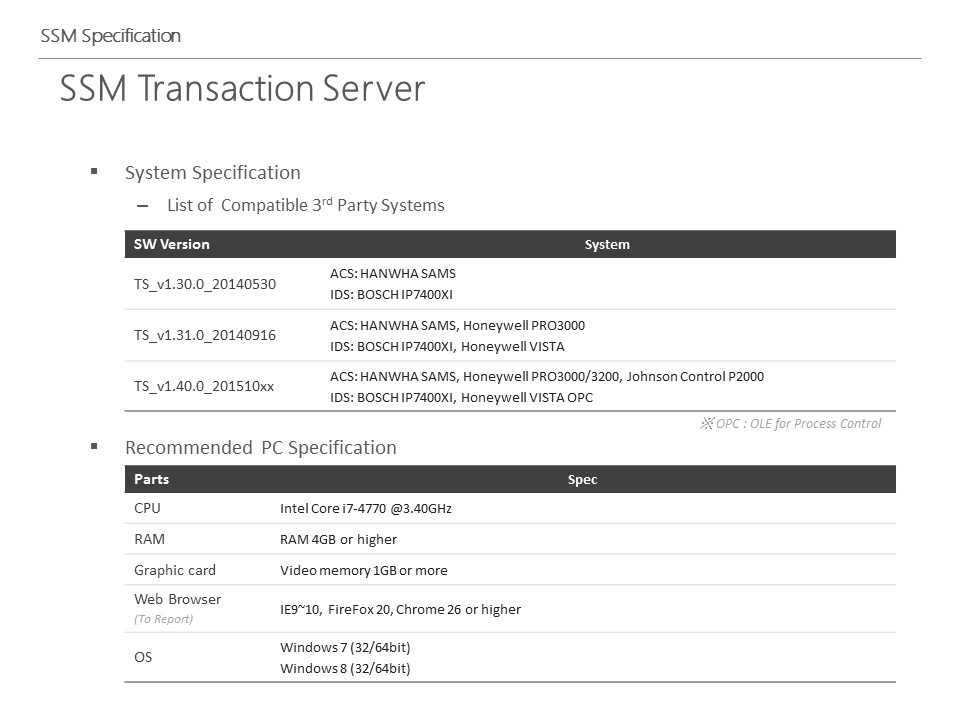Click 'Windows 8 (32/64bit)' spec line

(x=345, y=668)
